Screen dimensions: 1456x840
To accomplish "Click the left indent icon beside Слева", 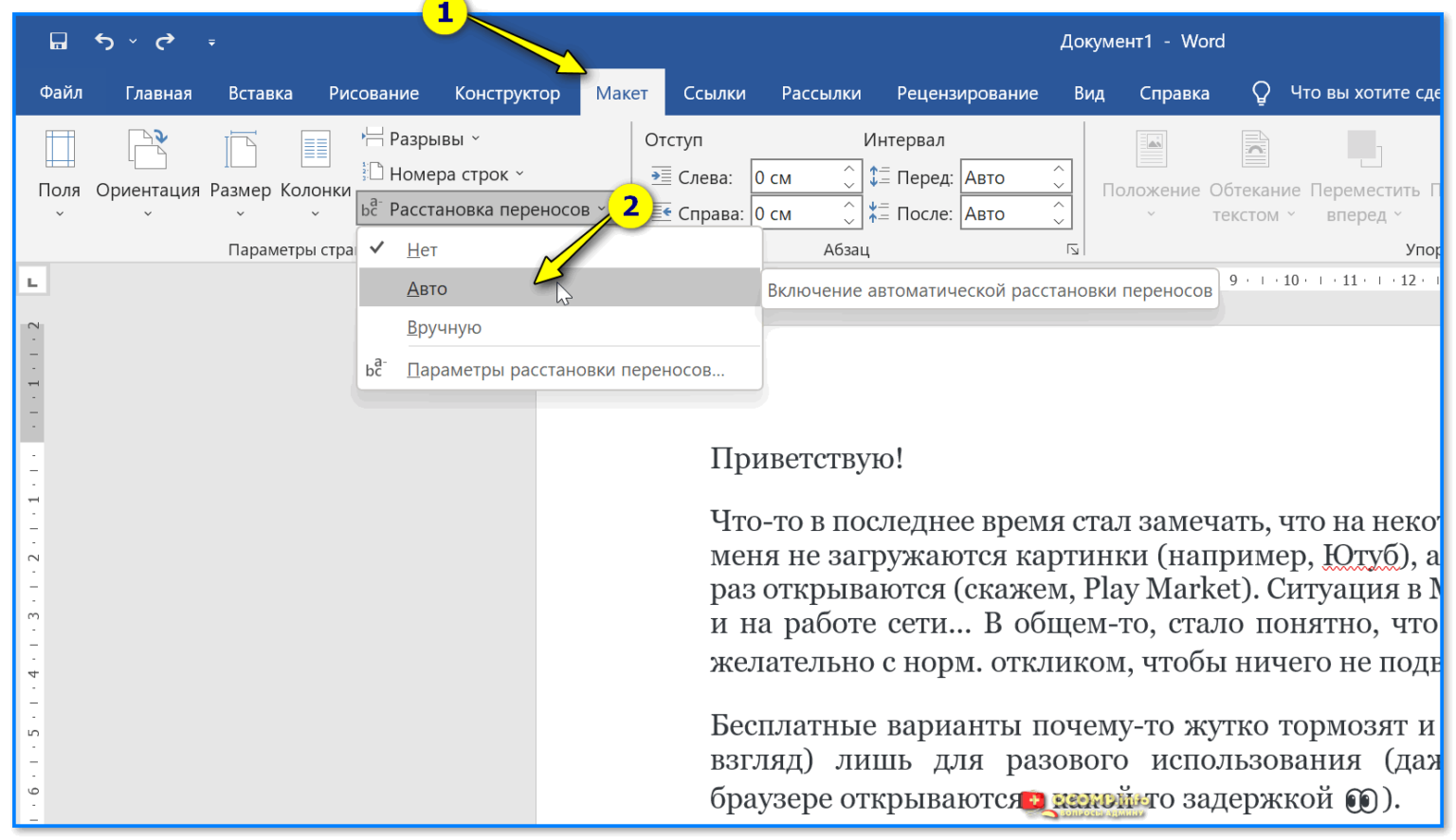I will tap(661, 176).
